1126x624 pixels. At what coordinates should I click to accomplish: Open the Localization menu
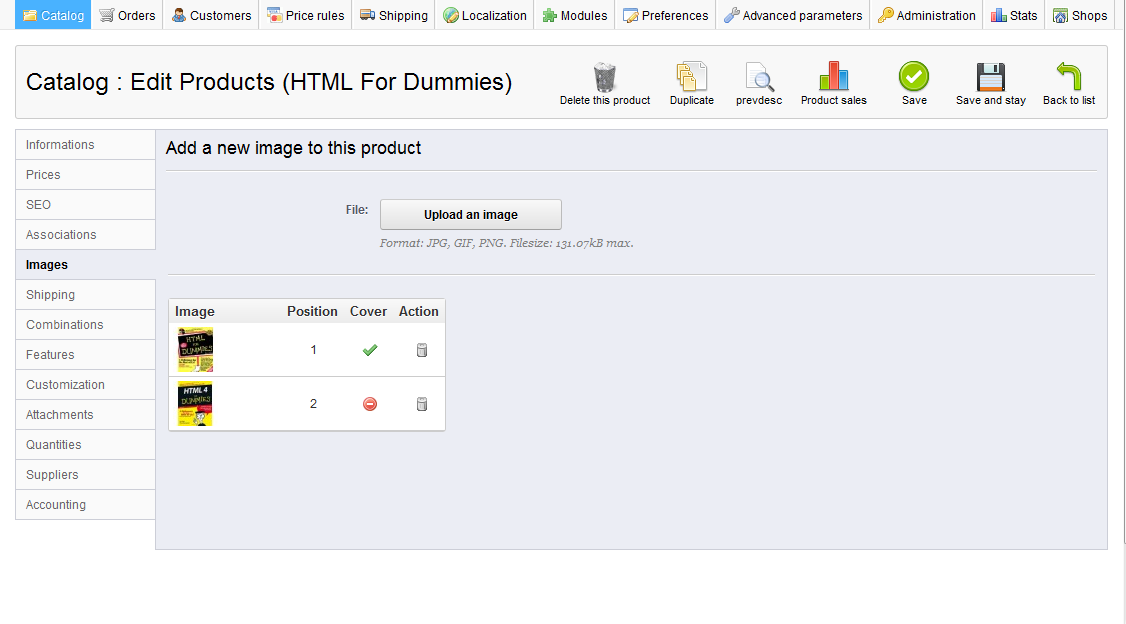point(485,15)
